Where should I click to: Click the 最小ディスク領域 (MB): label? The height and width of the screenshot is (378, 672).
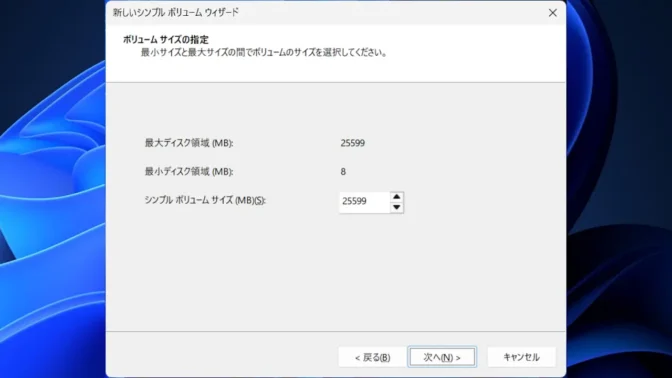point(189,172)
